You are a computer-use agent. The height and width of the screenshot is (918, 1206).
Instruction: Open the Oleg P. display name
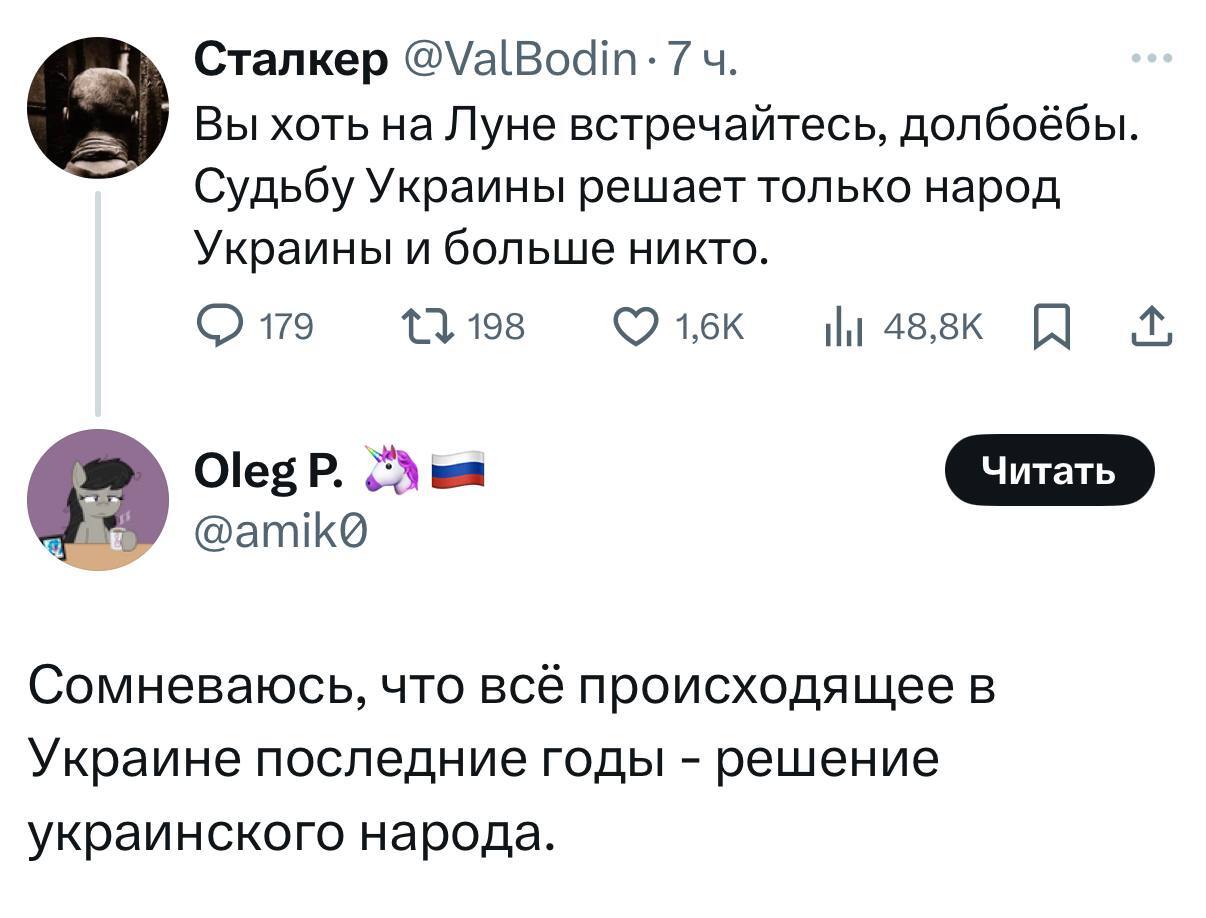click(266, 470)
